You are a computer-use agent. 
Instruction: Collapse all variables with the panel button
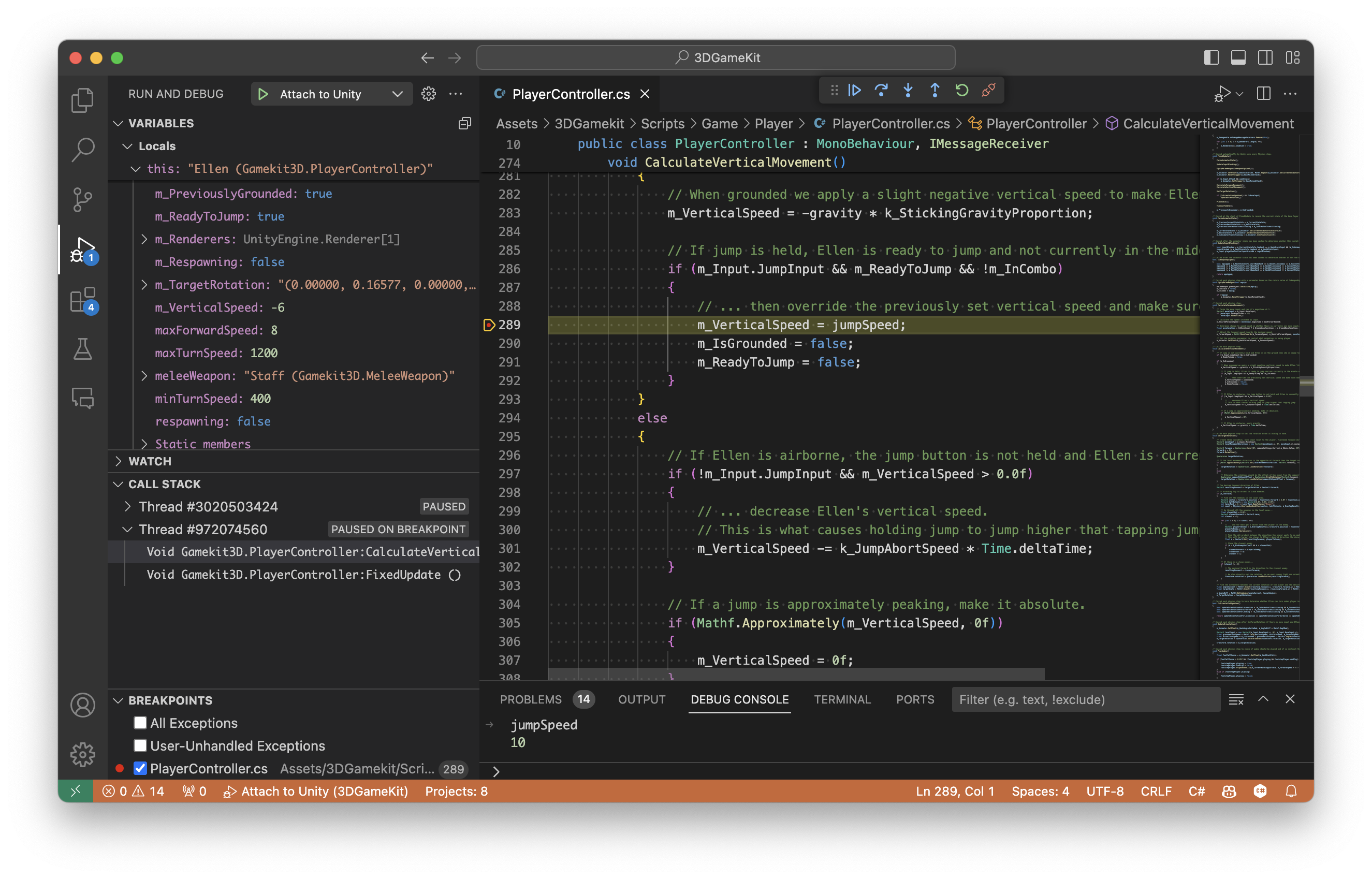[x=464, y=123]
